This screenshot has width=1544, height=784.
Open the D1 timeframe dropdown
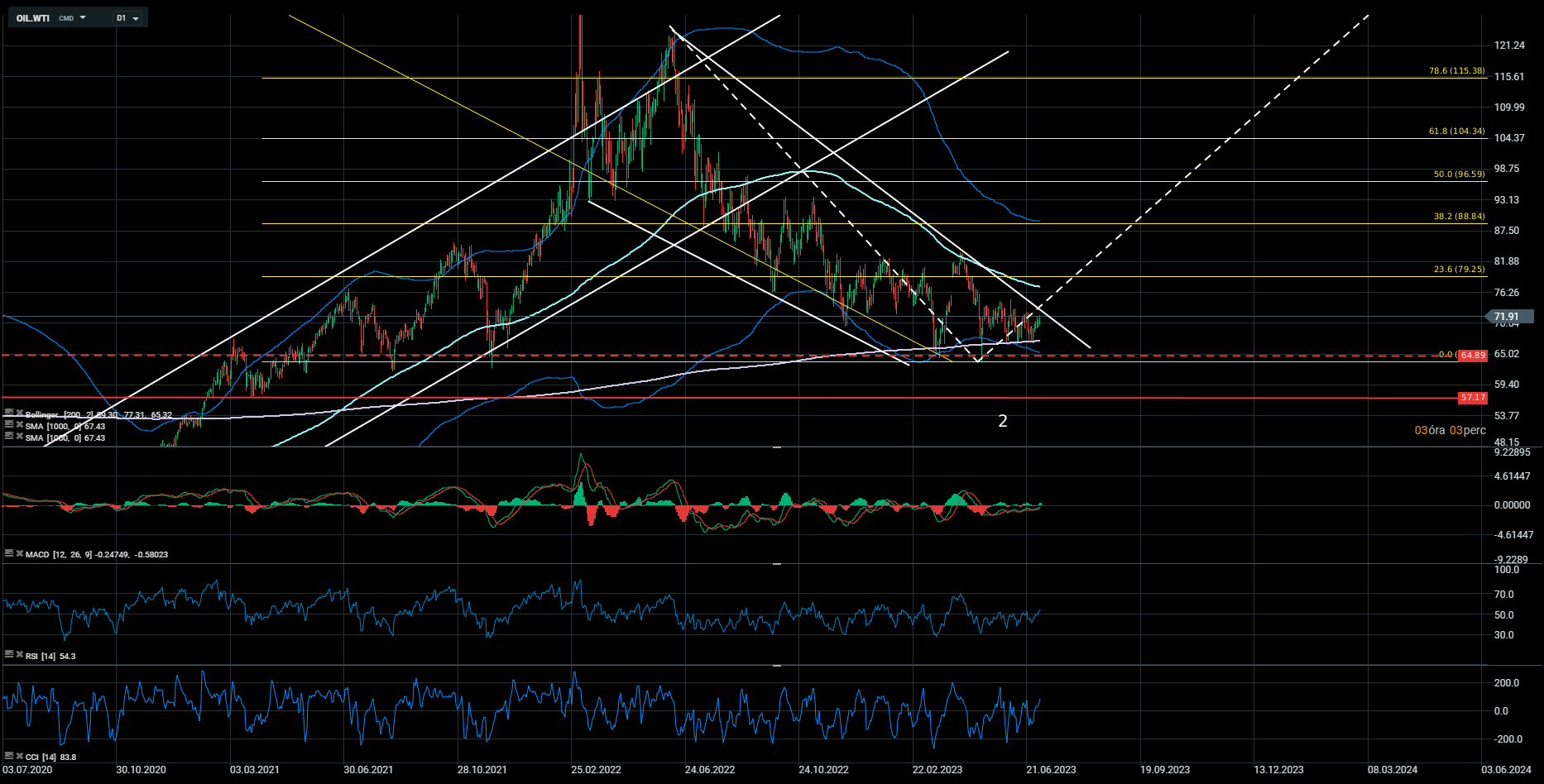click(x=128, y=18)
